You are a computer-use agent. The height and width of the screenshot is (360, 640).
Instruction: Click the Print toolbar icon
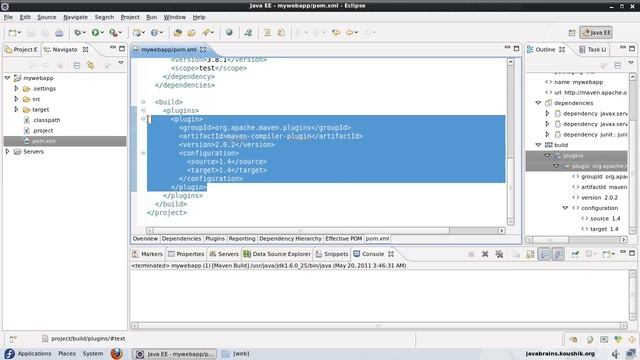(x=59, y=33)
